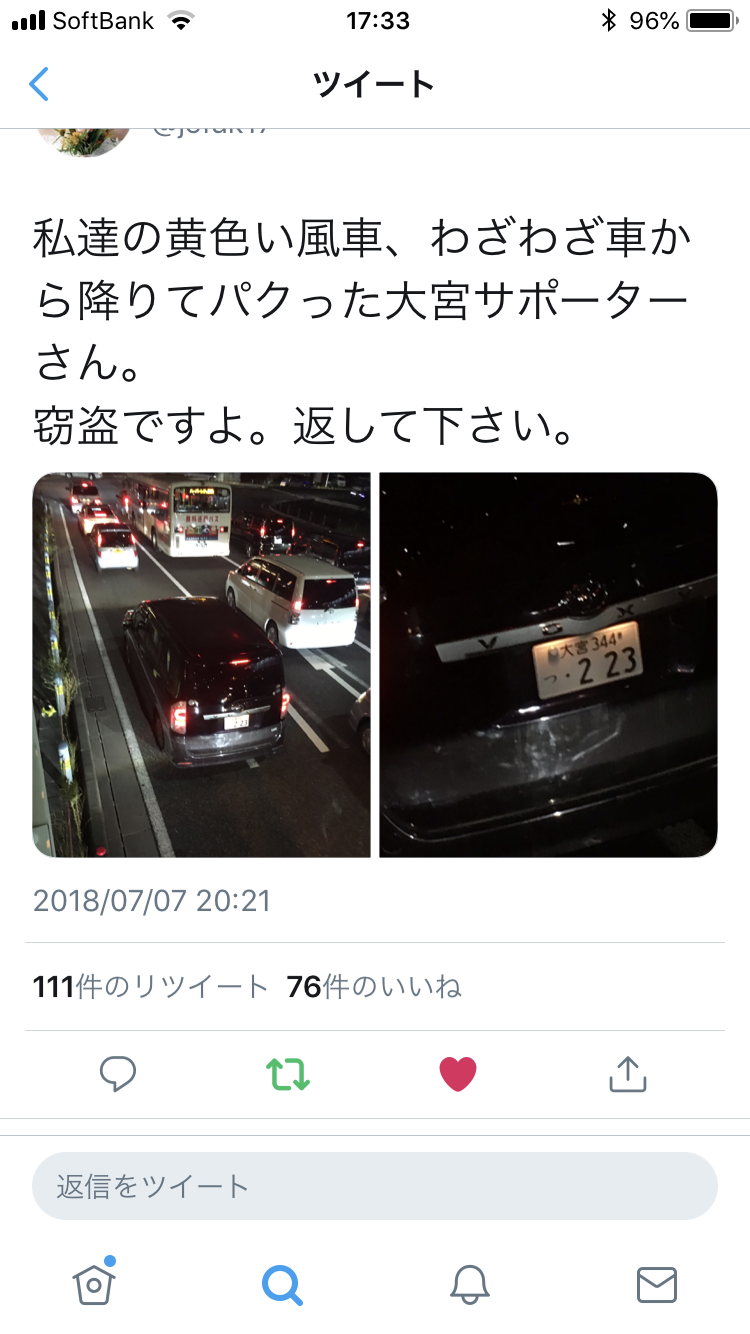Open notifications bell tab
This screenshot has width=750, height=1334.
pos(469,1284)
